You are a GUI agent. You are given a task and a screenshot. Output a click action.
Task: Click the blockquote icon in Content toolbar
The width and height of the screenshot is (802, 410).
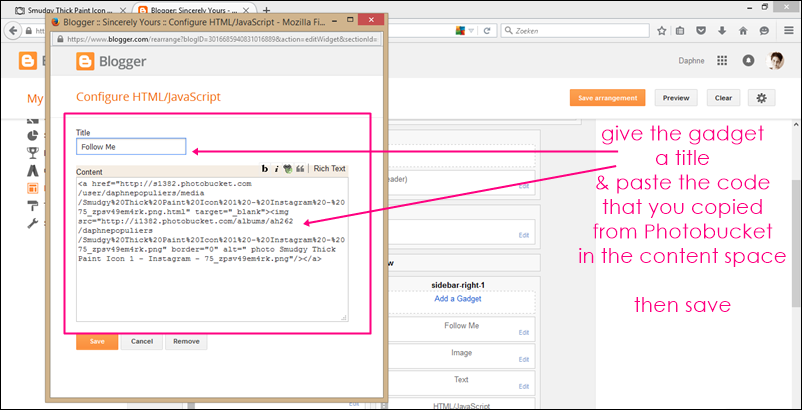[x=300, y=169]
